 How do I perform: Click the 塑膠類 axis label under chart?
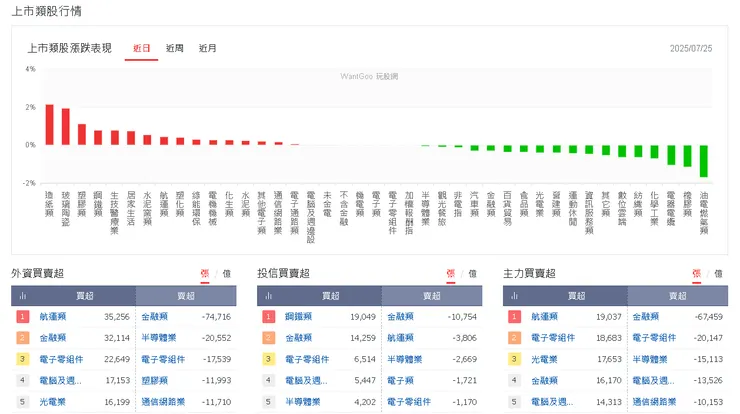pyautogui.click(x=82, y=204)
